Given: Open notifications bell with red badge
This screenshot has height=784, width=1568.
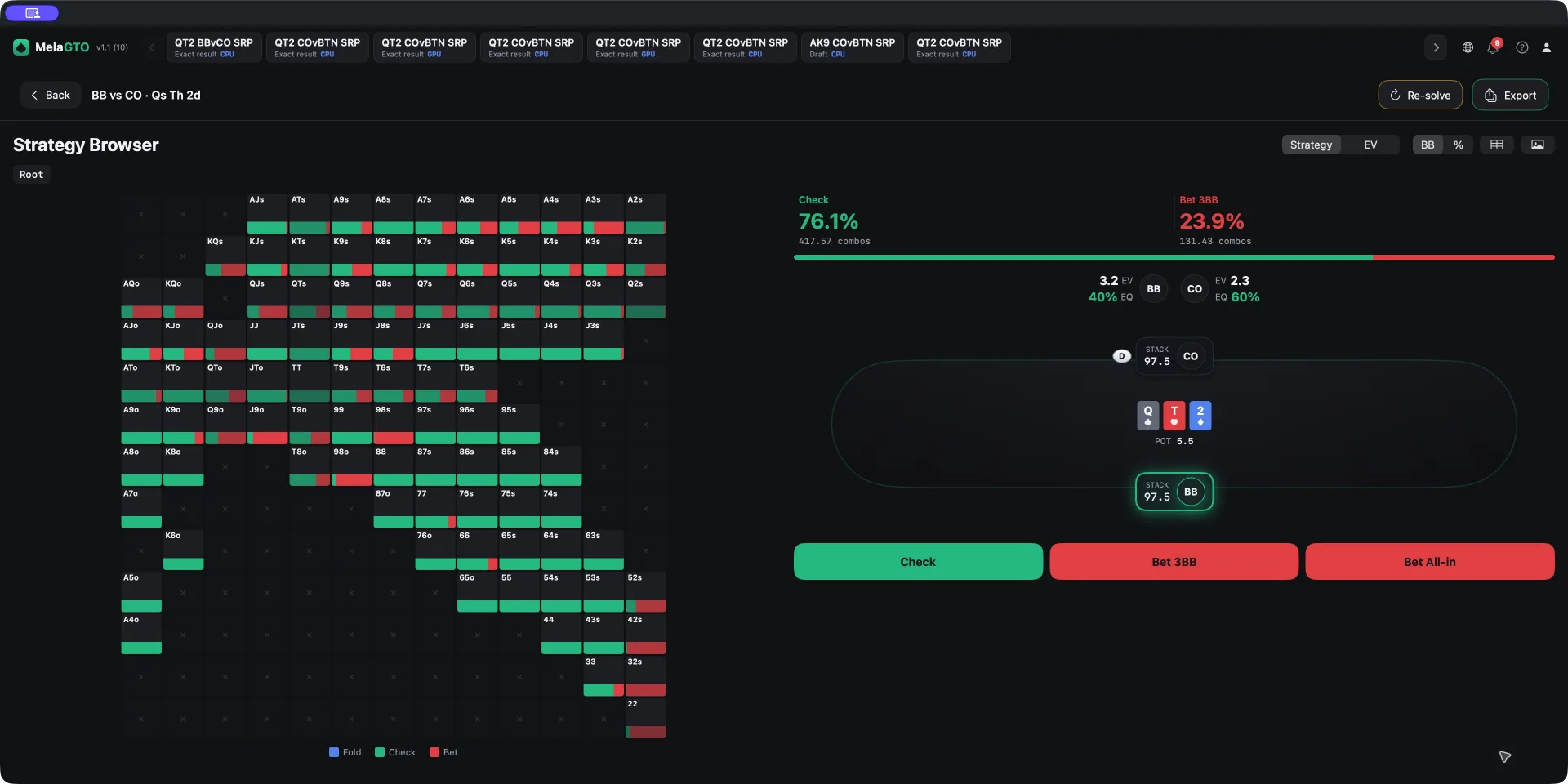Looking at the screenshot, I should (1494, 47).
